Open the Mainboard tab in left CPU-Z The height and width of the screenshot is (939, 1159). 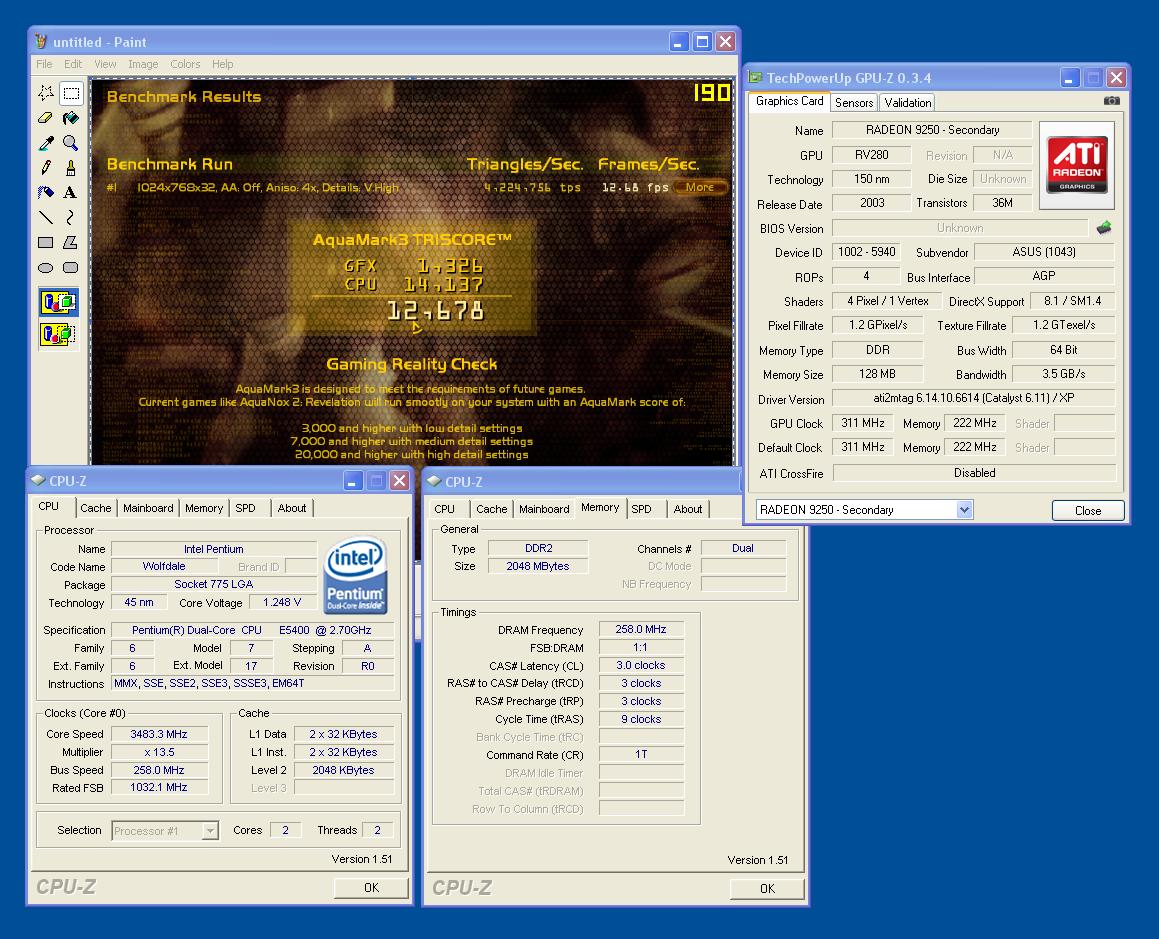click(148, 508)
